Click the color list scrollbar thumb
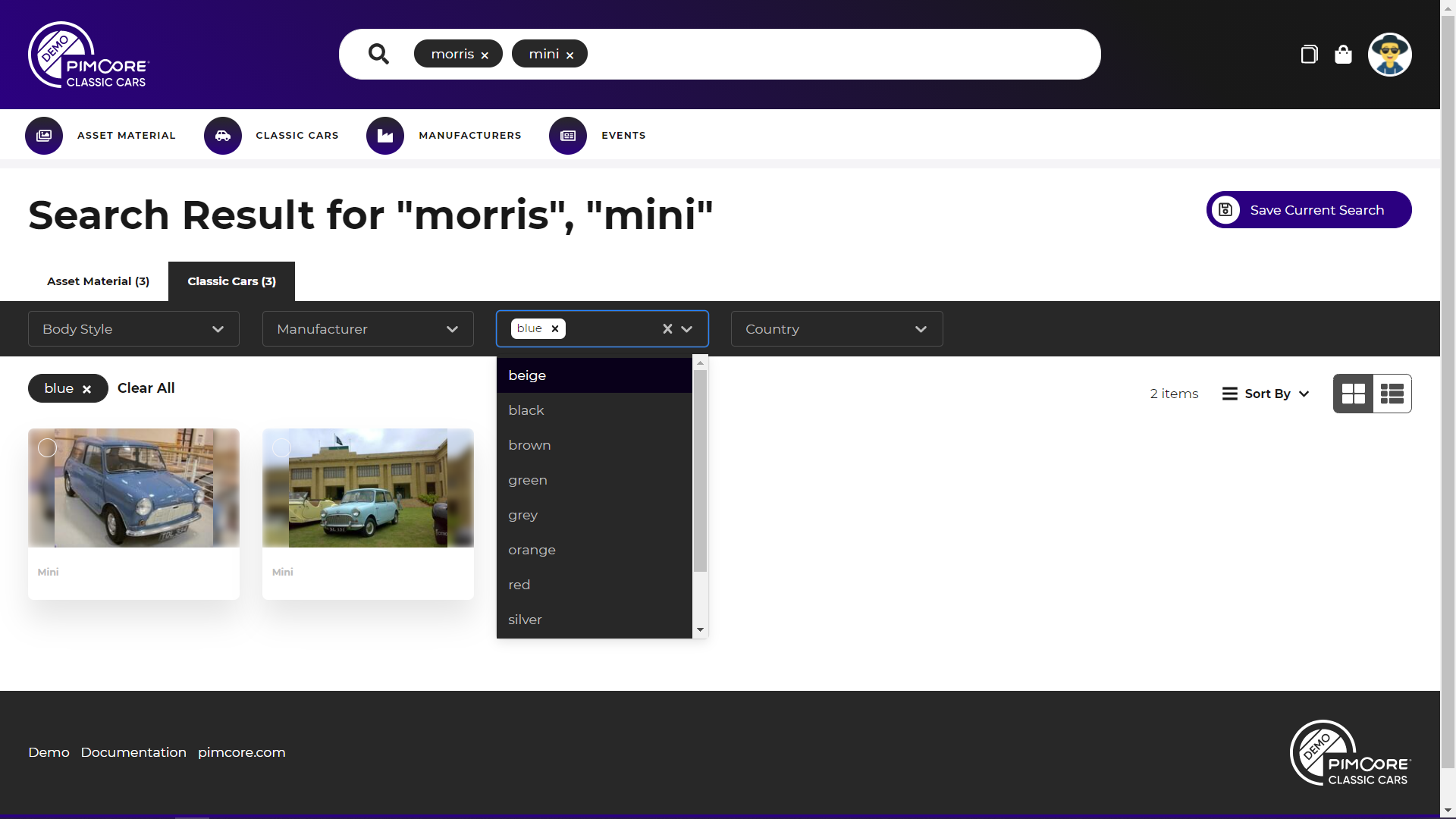The width and height of the screenshot is (1456, 819). [x=700, y=471]
